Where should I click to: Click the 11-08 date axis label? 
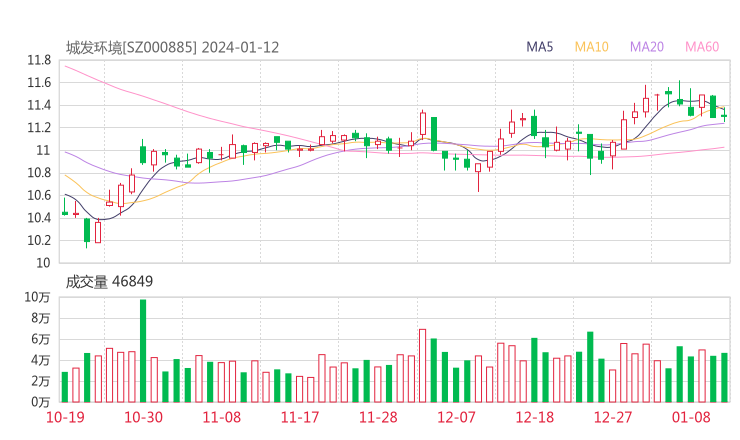tap(222, 417)
